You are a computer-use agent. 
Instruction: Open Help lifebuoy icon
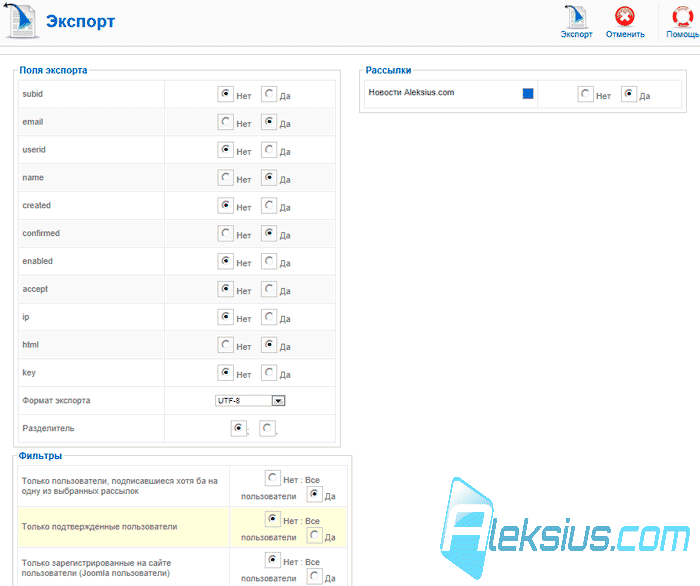(x=683, y=17)
